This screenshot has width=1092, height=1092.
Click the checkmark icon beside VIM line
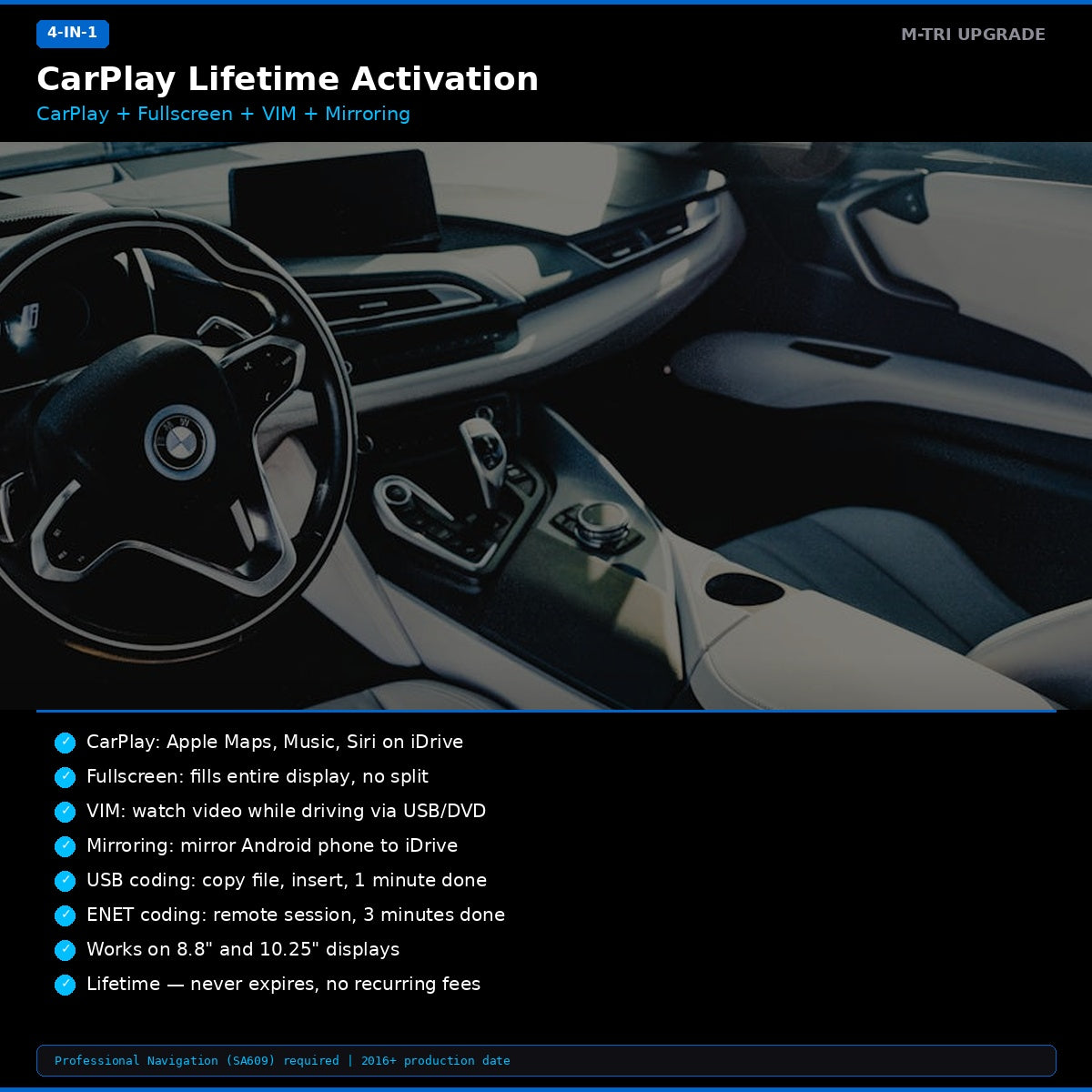coord(65,812)
